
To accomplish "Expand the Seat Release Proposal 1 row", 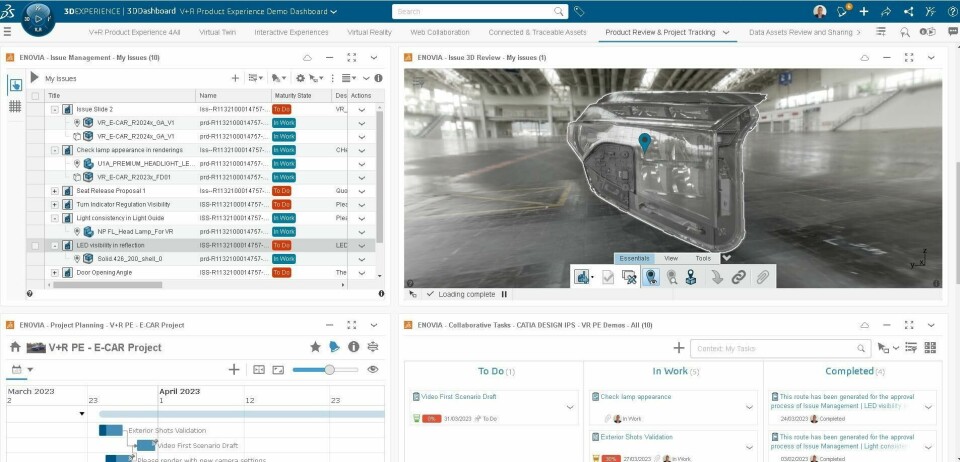I will 55,190.
